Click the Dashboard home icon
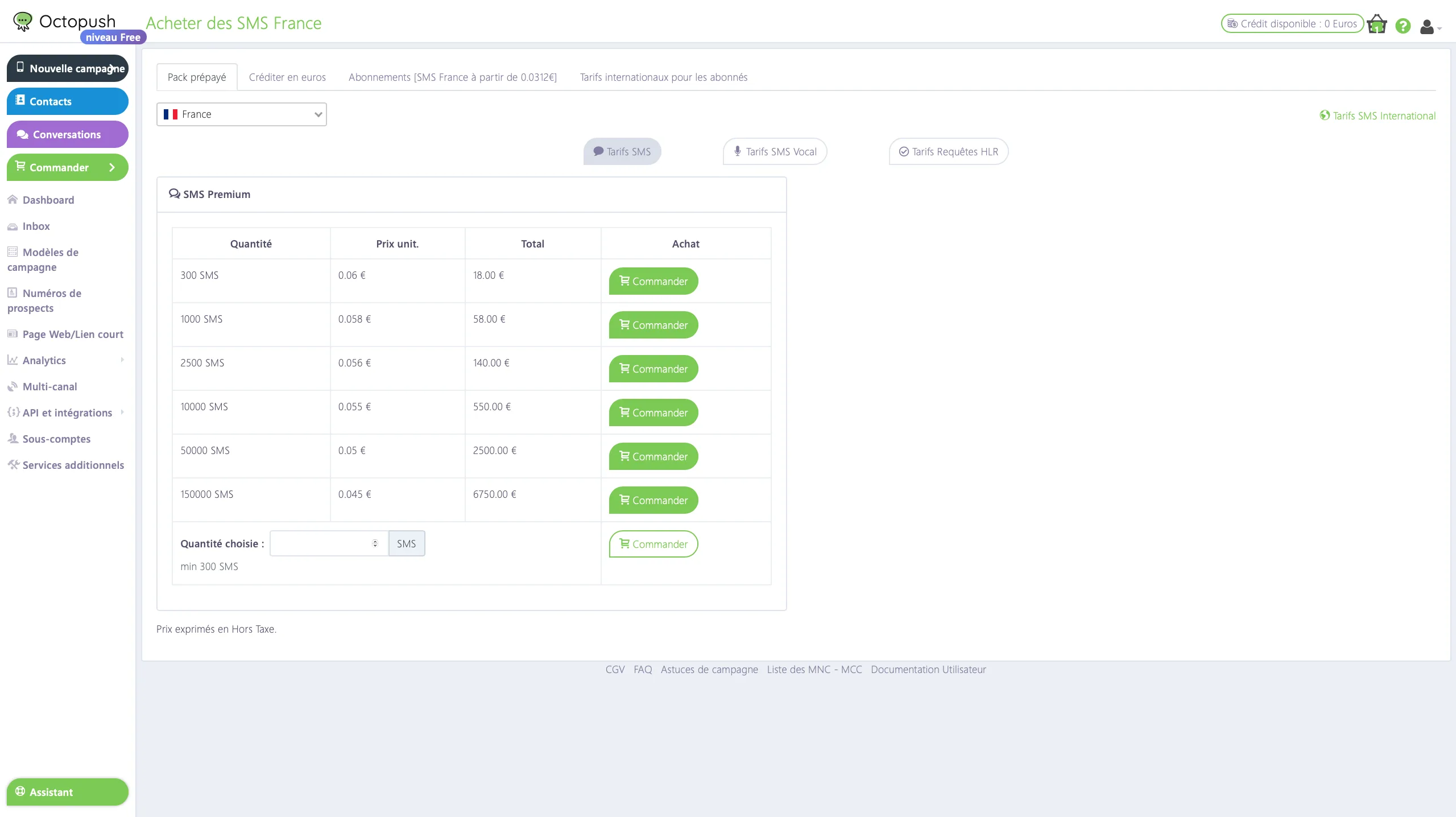Image resolution: width=1456 pixels, height=817 pixels. click(13, 199)
